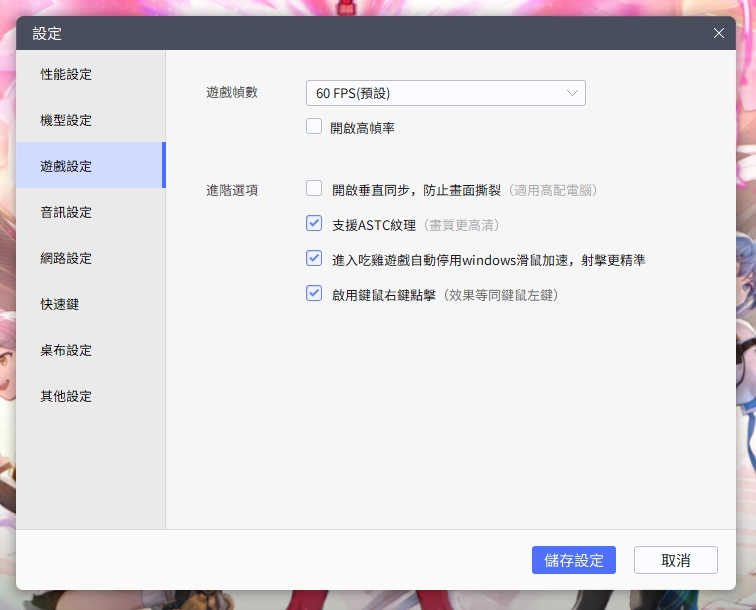Click the 進階選項 section label

(x=231, y=190)
